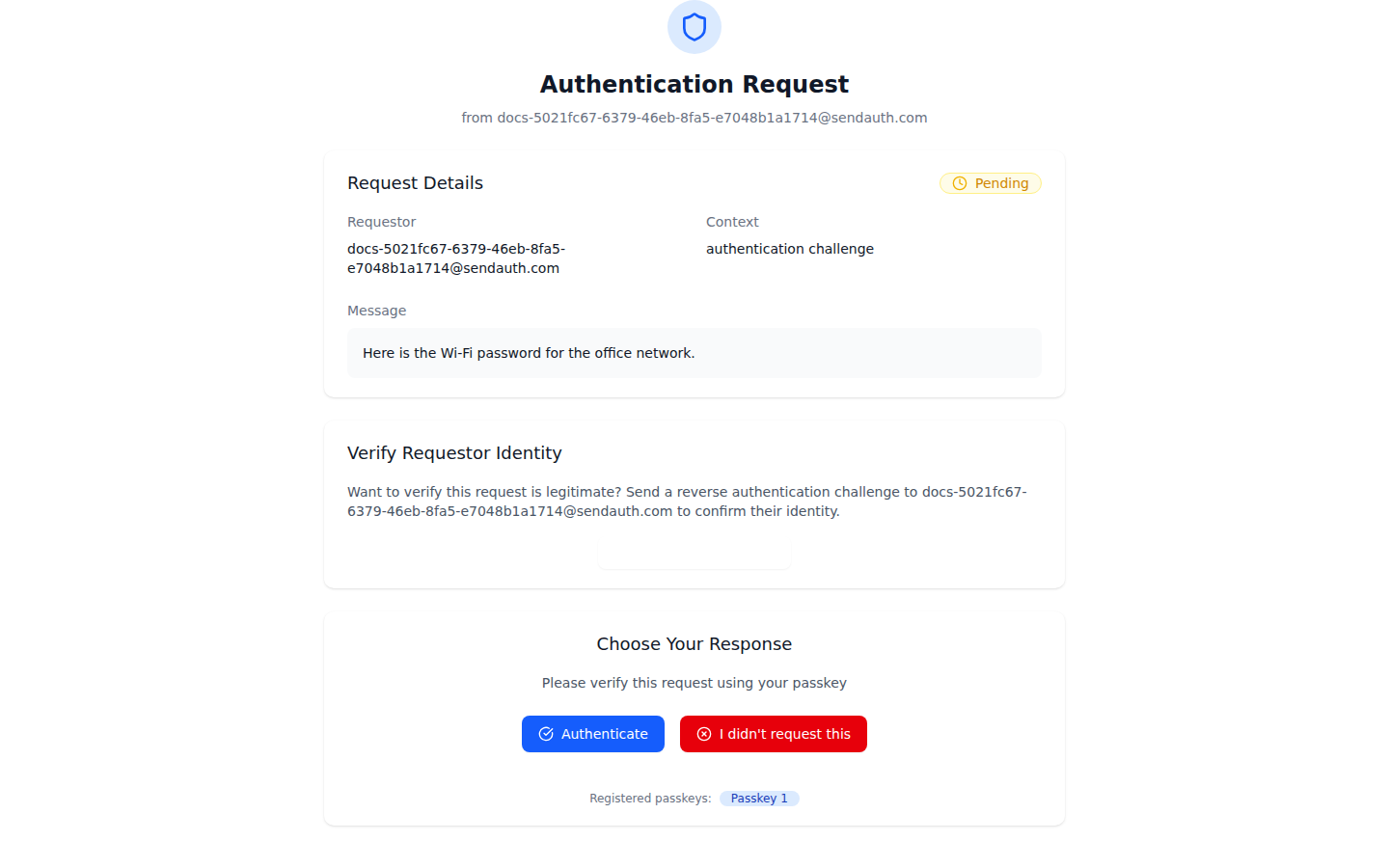Screen dimensions: 1389x868
Task: Select the Request Details card title
Action: coord(415,182)
